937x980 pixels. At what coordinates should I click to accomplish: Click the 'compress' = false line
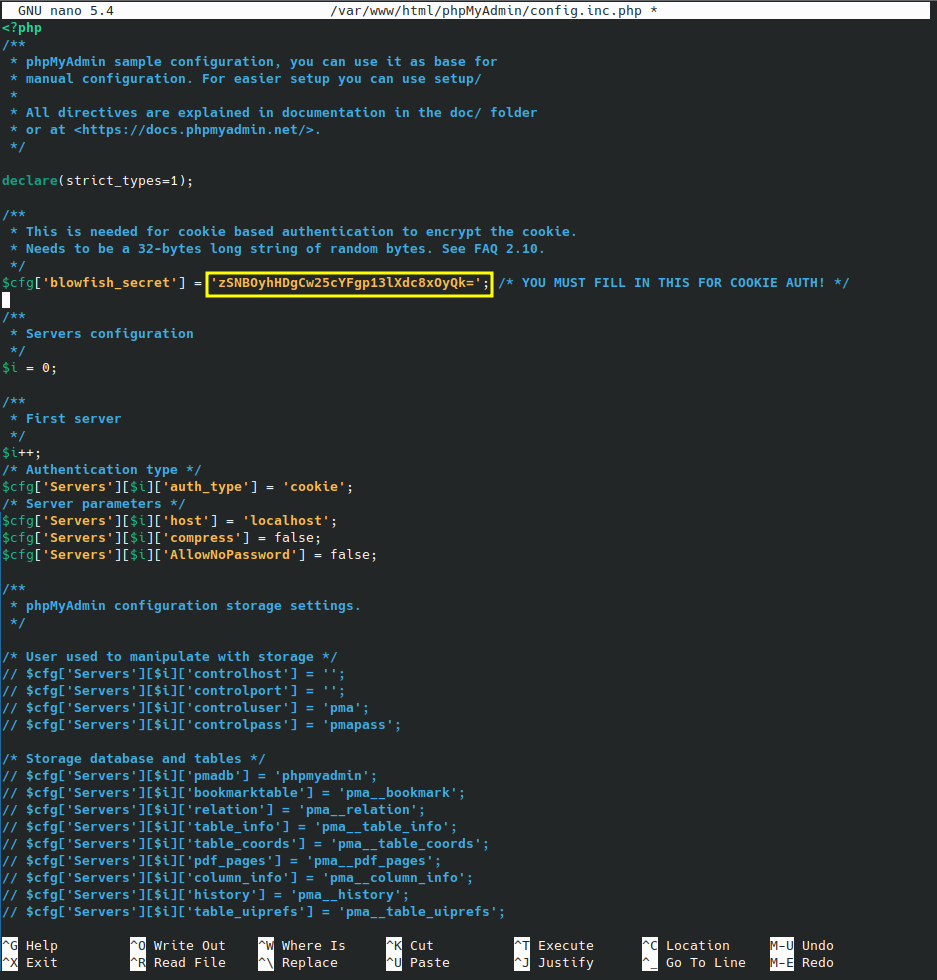(x=161, y=538)
